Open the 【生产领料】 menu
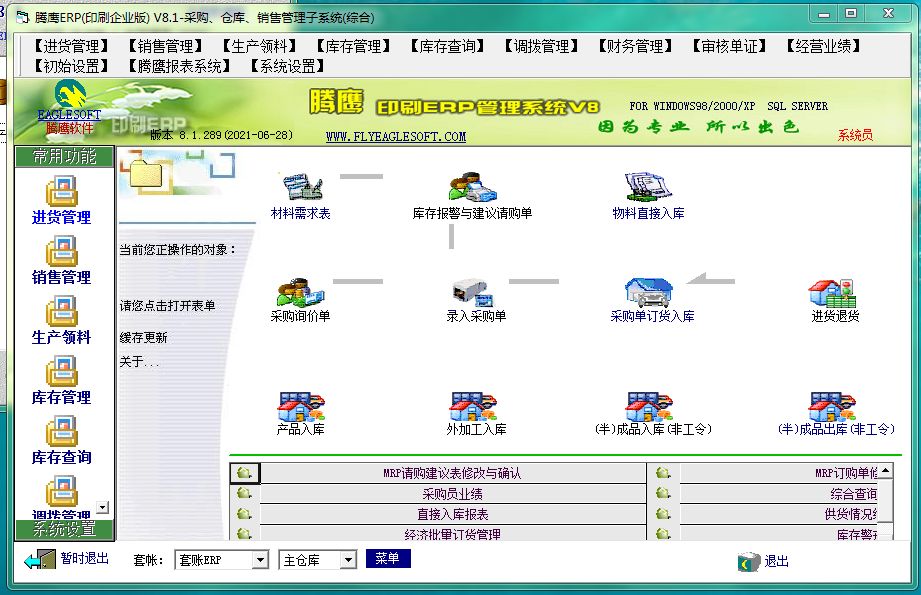Screen dimensions: 921x595 click(x=260, y=46)
